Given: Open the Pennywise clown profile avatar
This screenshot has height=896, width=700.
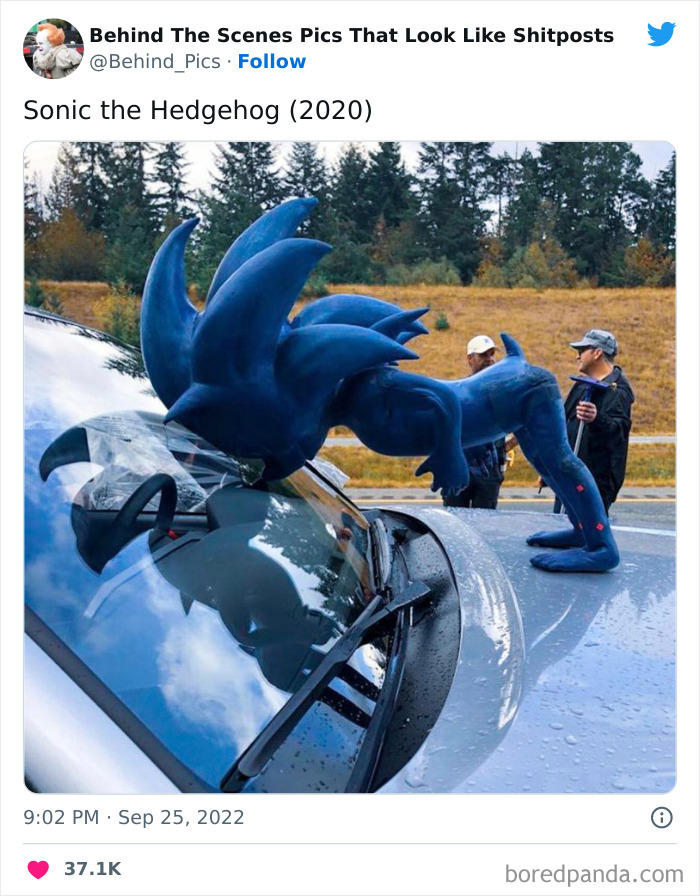Looking at the screenshot, I should pyautogui.click(x=53, y=49).
